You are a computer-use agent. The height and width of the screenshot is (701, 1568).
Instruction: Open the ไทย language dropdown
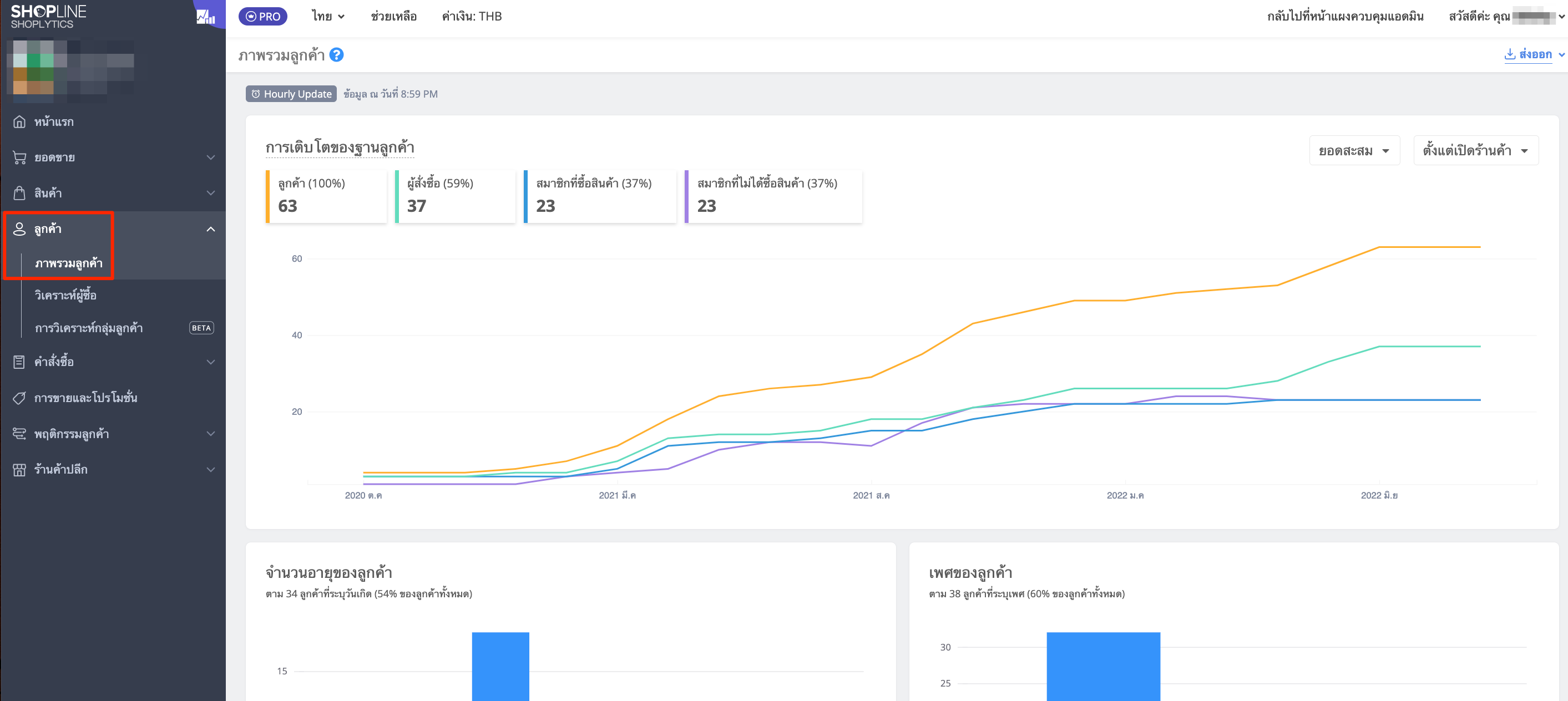click(328, 17)
